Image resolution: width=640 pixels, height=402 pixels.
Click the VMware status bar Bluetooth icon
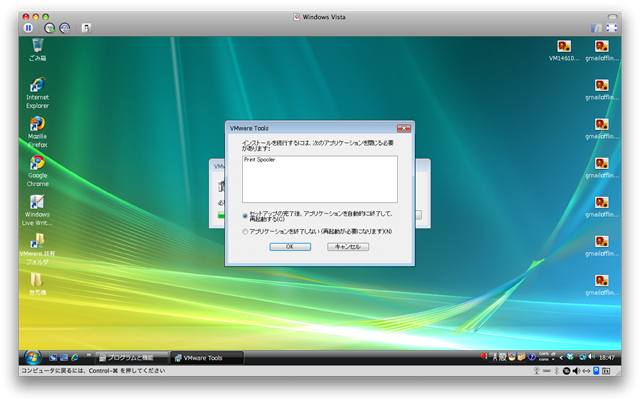pos(556,371)
